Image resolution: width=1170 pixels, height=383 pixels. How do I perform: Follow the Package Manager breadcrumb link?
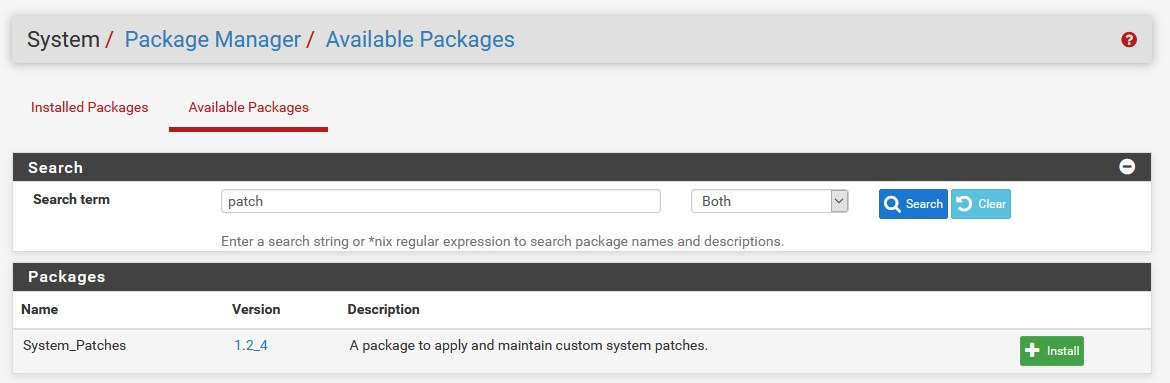(x=213, y=40)
